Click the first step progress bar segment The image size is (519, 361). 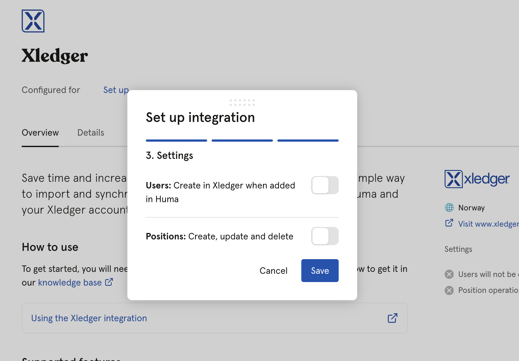[176, 140]
